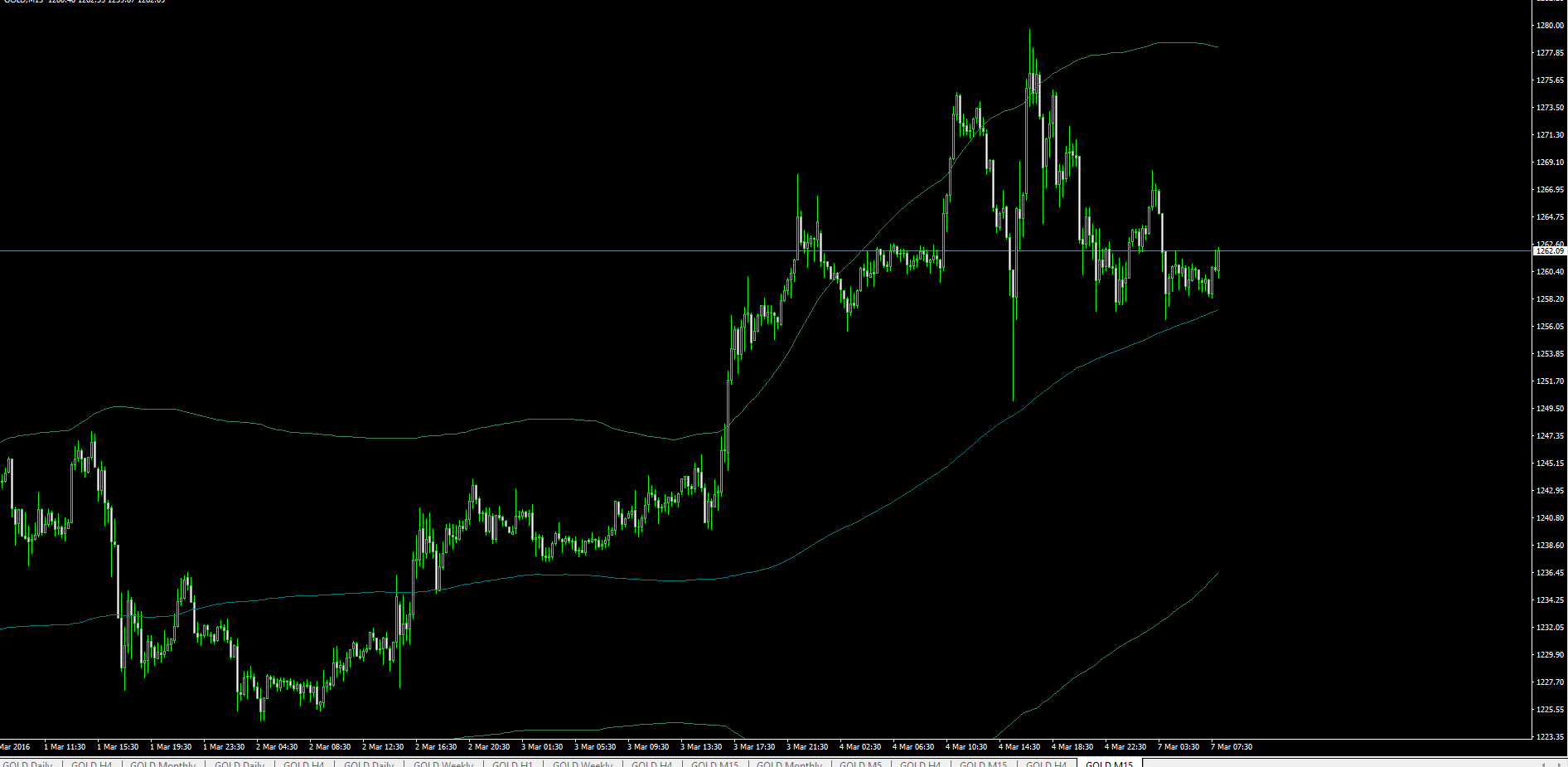The image size is (1568, 767).
Task: Click the left chart-tabs scroll arrow
Action: pos(1542,764)
